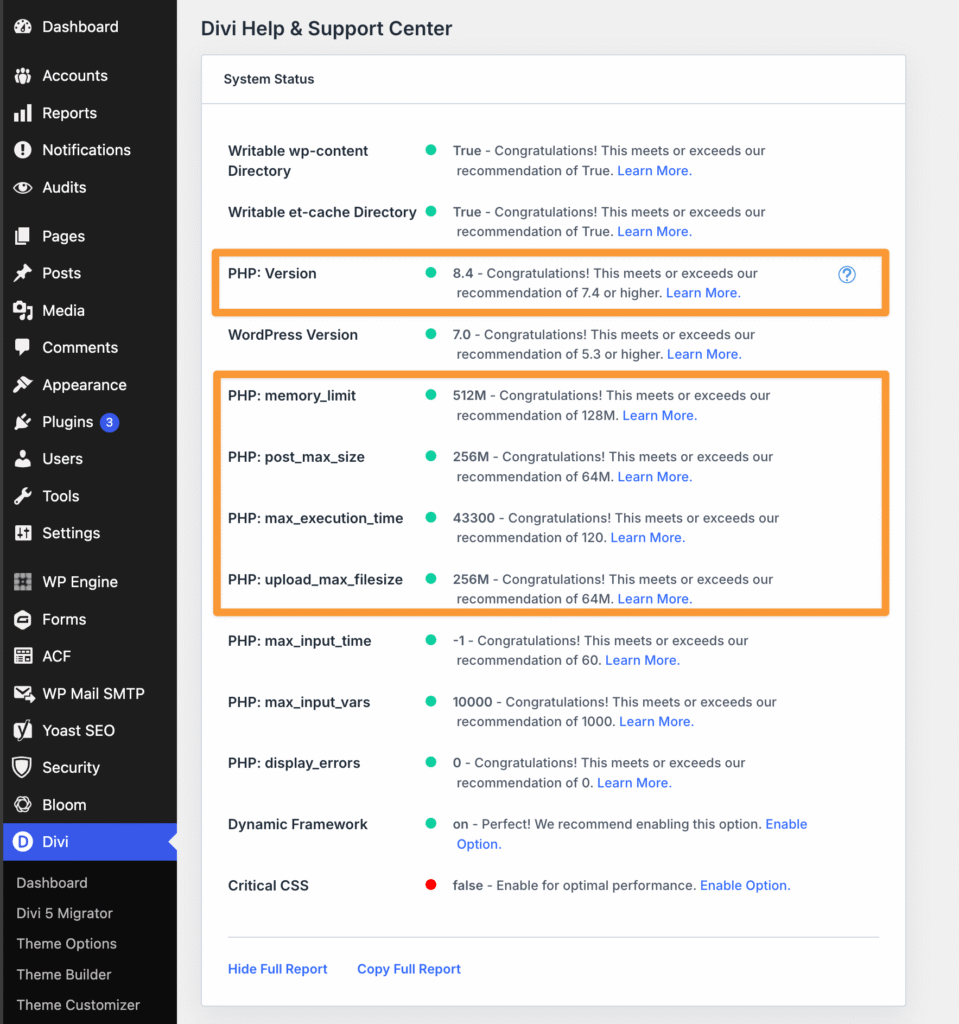Image resolution: width=959 pixels, height=1024 pixels.
Task: Open Divi 5 Migrator submenu item
Action: tap(64, 913)
